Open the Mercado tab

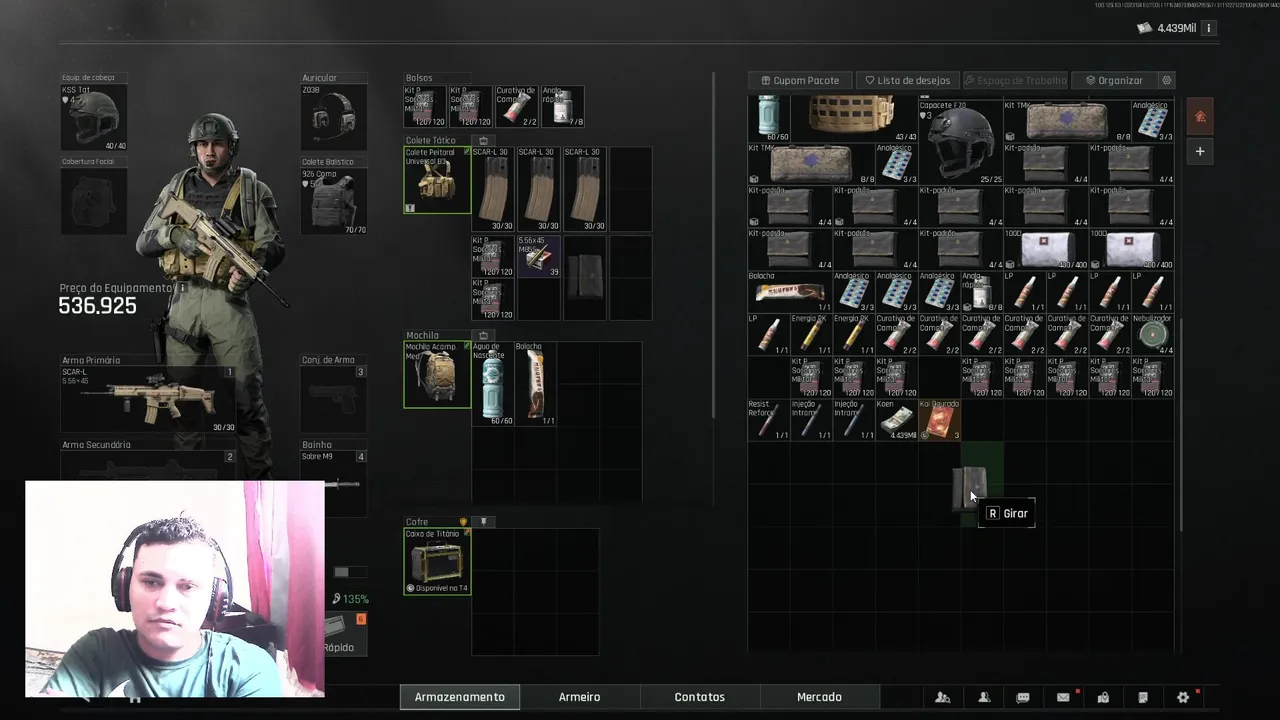tap(819, 697)
